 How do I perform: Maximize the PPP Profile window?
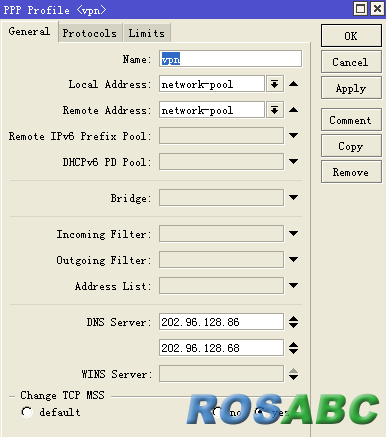(x=361, y=9)
